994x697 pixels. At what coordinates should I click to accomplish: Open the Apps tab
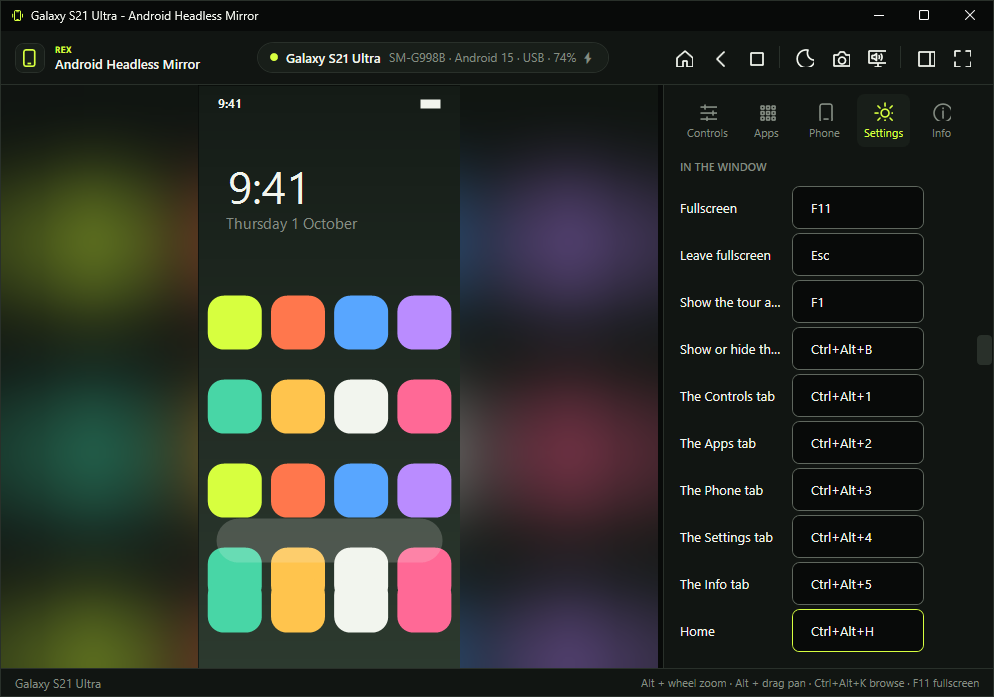click(x=766, y=121)
